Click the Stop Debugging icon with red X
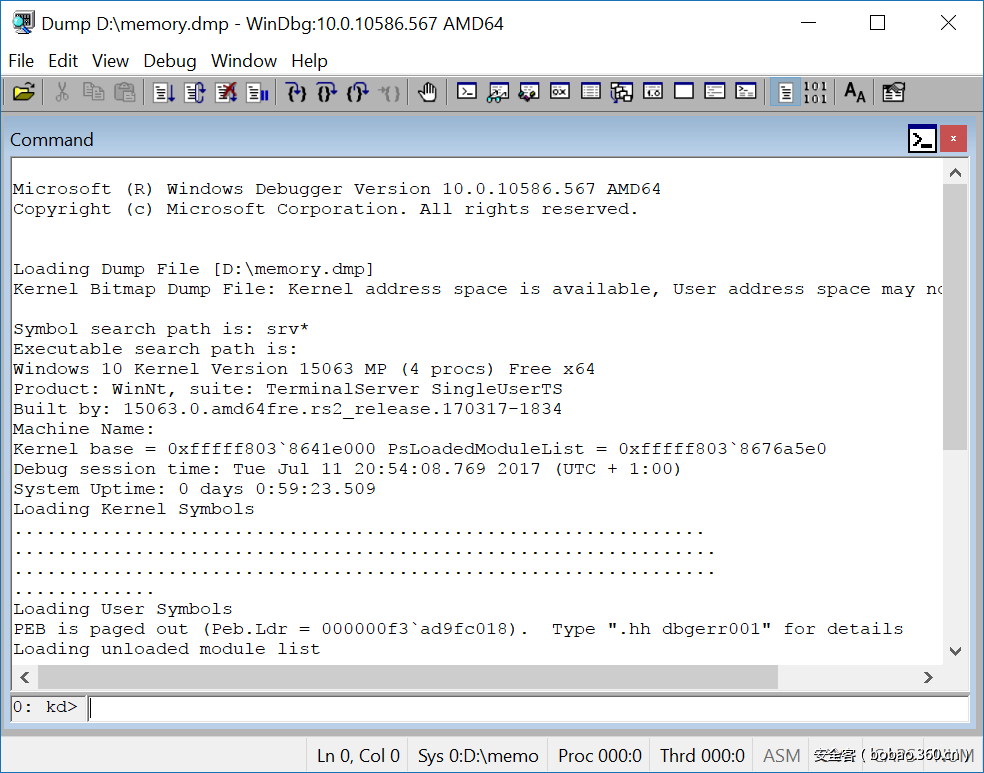The height and width of the screenshot is (773, 984). click(226, 92)
